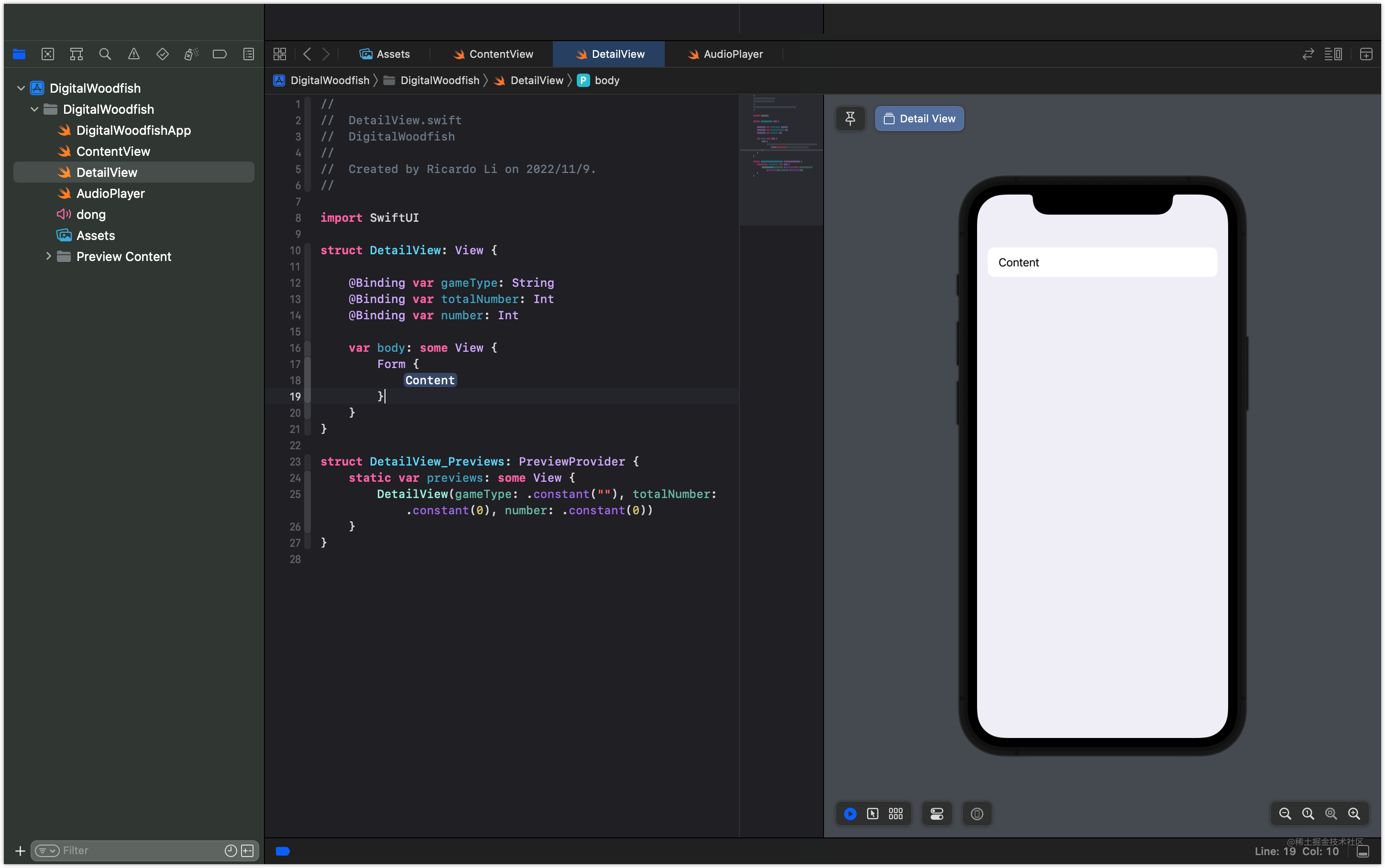Select DigitalWoodfishApp file in navigator
This screenshot has width=1385, height=868.
click(134, 130)
